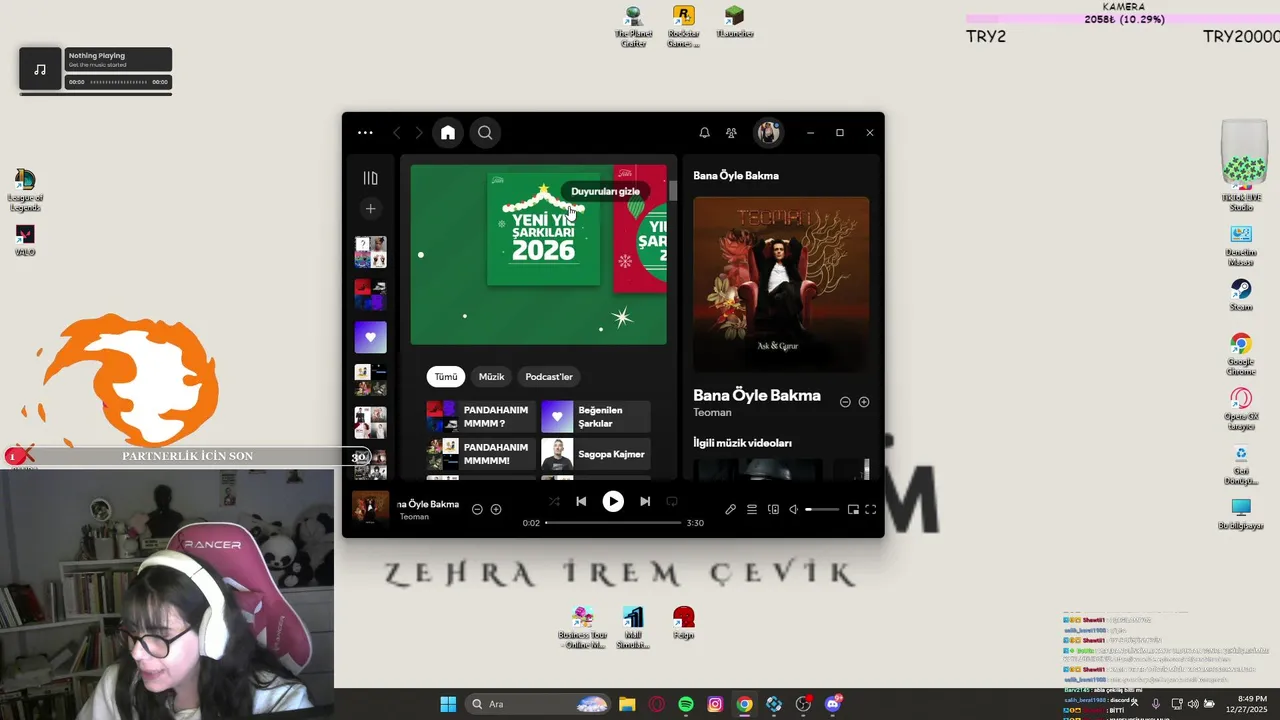The width and height of the screenshot is (1280, 720).
Task: Select the Tümü filter chip
Action: 445,377
